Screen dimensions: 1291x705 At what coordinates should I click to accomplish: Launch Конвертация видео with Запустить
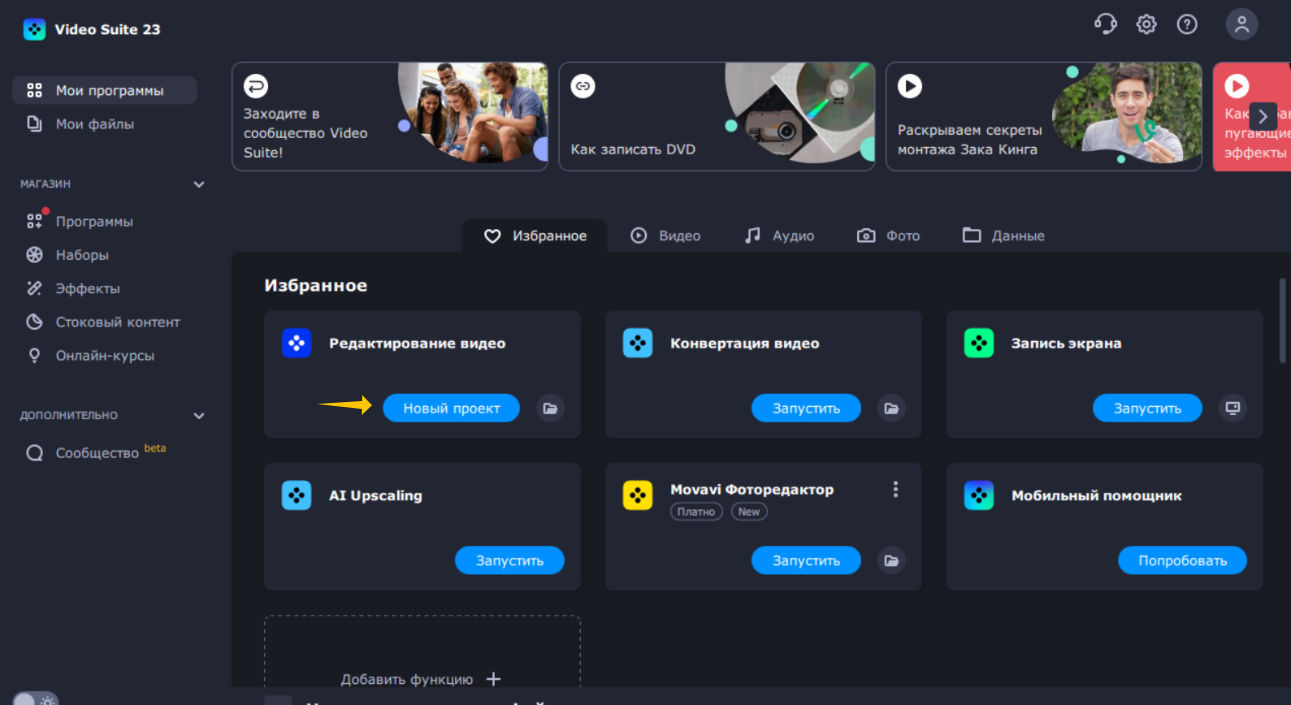coord(806,408)
